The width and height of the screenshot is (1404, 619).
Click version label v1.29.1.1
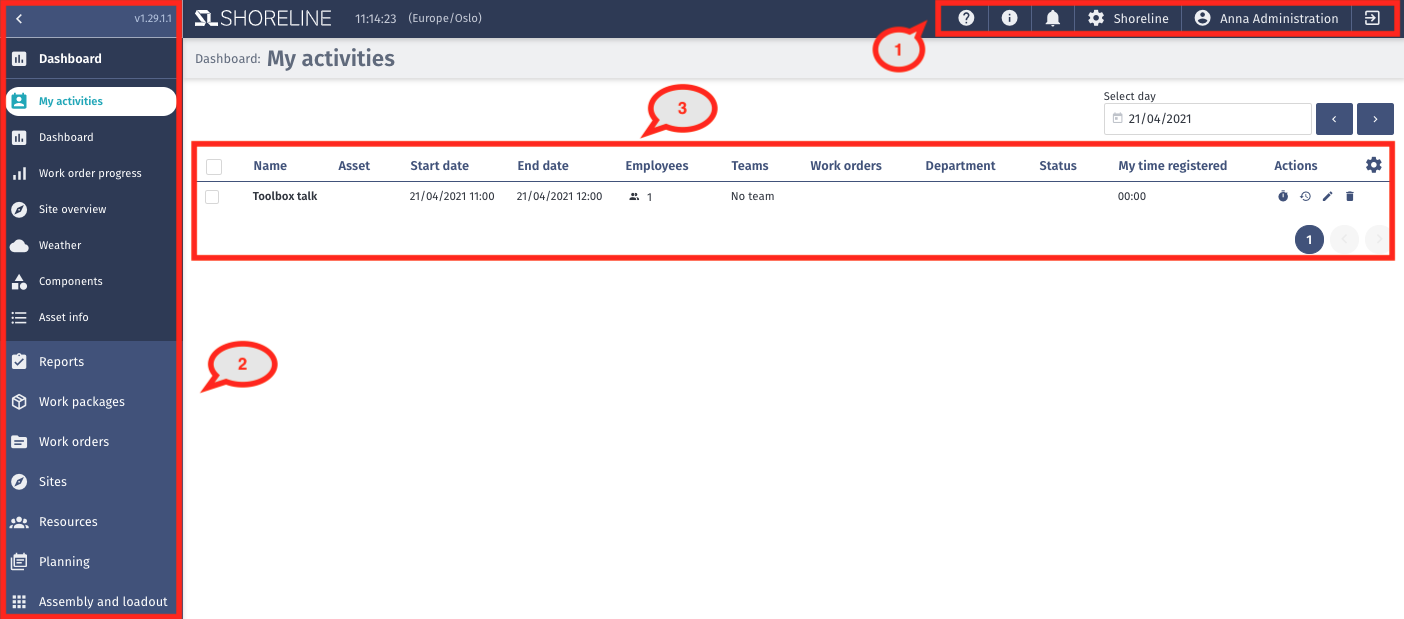(x=154, y=19)
